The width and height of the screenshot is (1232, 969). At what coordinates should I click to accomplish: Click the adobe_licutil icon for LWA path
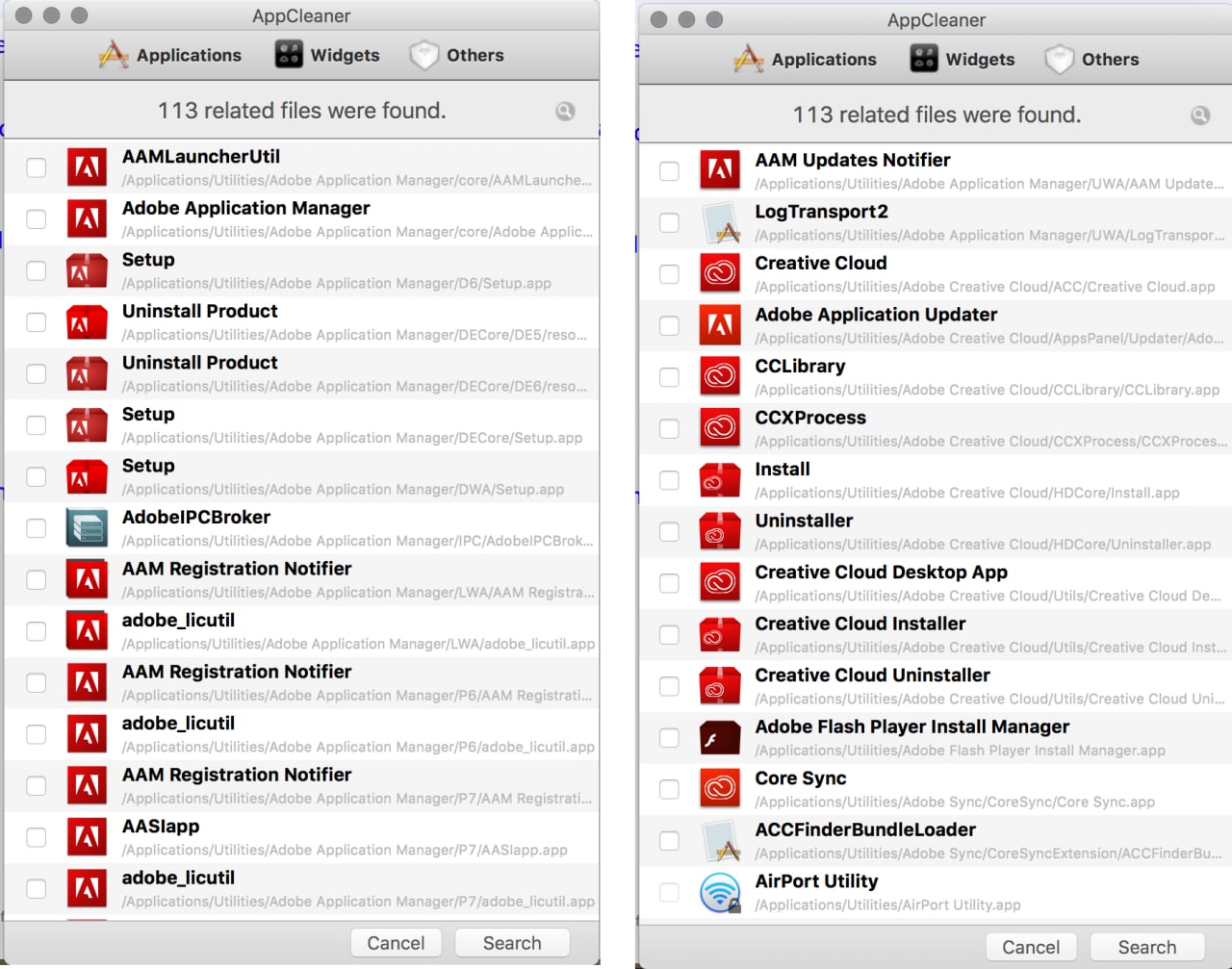(x=87, y=631)
